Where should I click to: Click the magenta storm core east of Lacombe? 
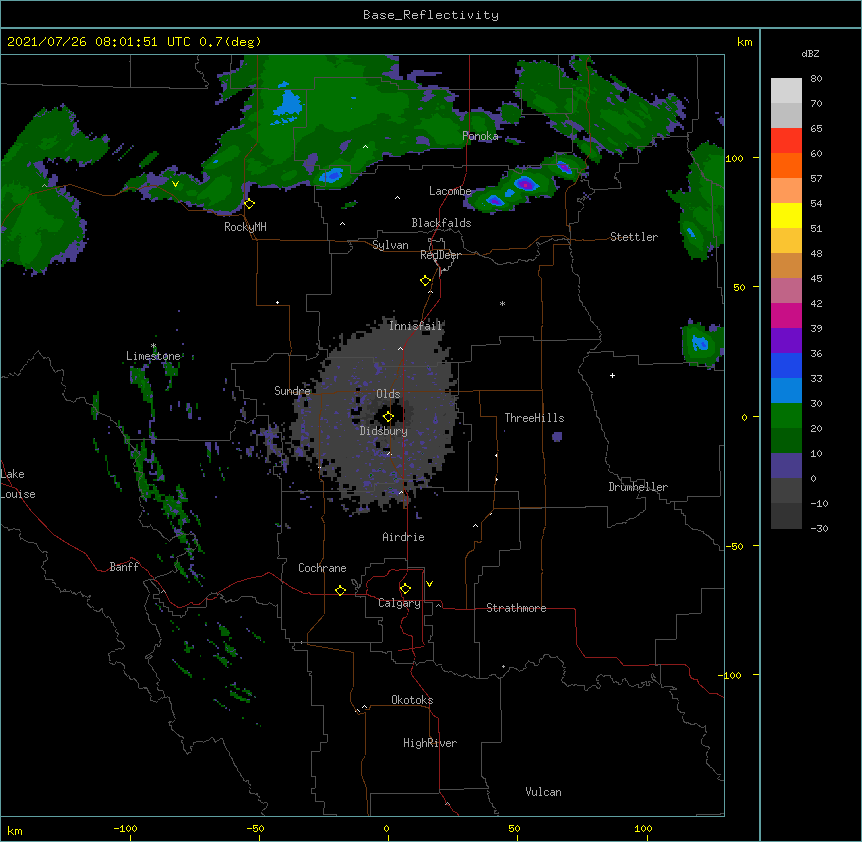tap(526, 184)
